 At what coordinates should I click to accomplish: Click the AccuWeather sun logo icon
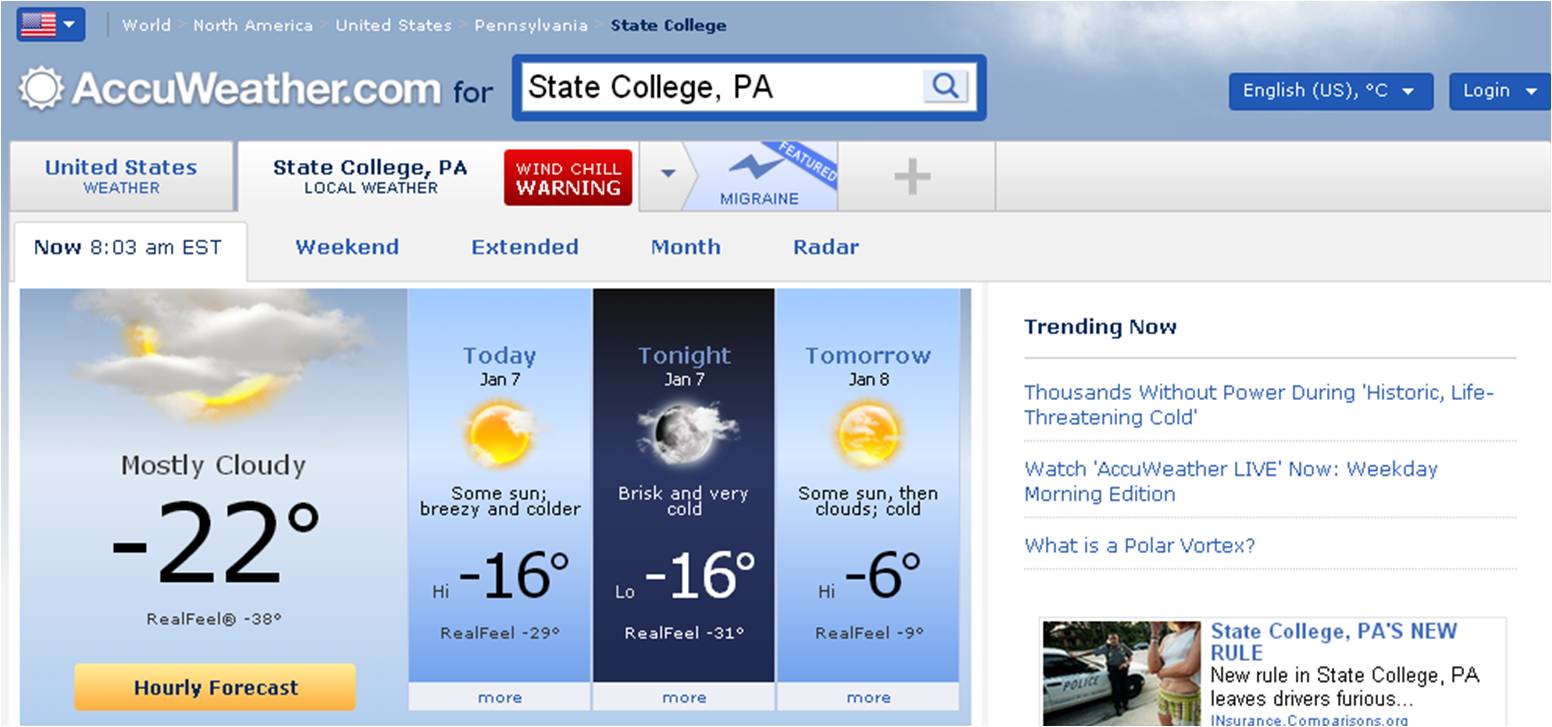[41, 89]
